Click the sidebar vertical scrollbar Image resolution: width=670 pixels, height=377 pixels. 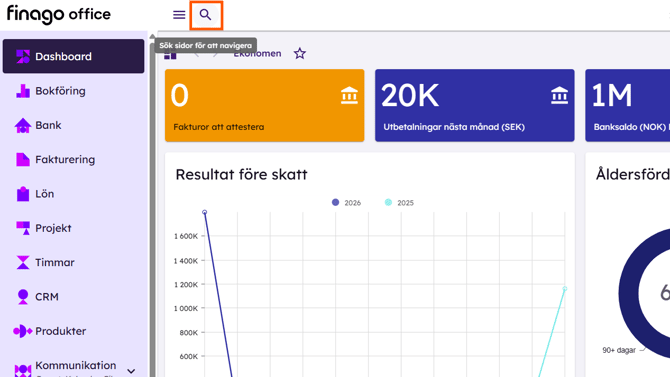152,205
